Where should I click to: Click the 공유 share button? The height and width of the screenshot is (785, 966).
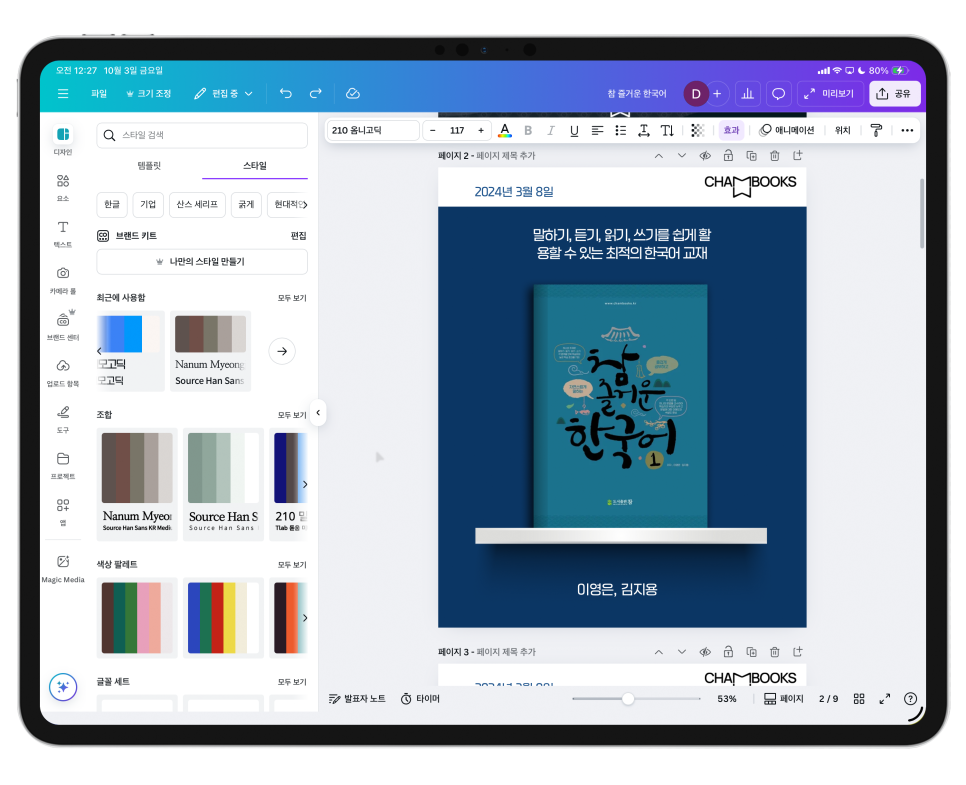tap(895, 94)
